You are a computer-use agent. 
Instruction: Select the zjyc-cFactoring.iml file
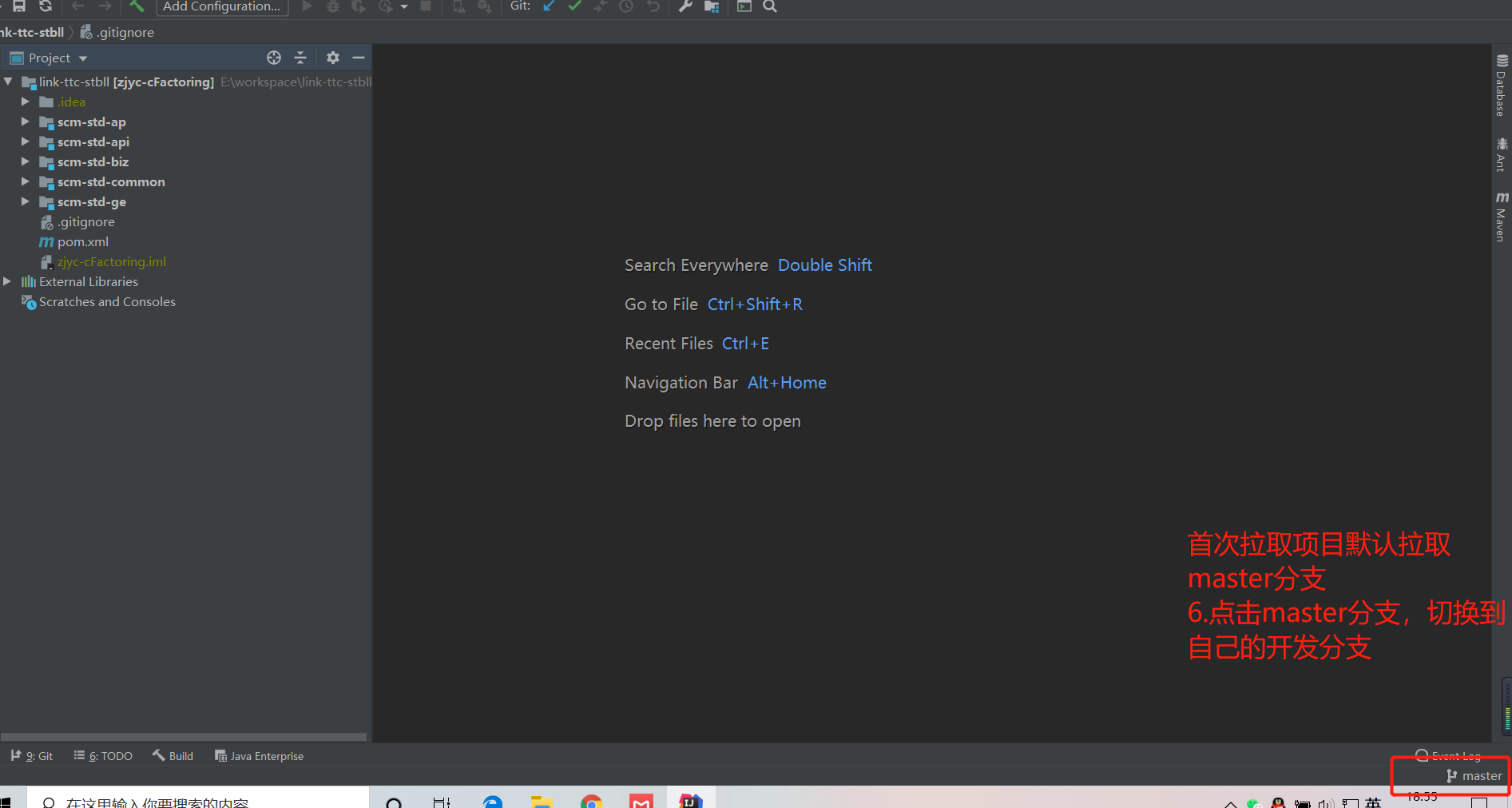[103, 261]
